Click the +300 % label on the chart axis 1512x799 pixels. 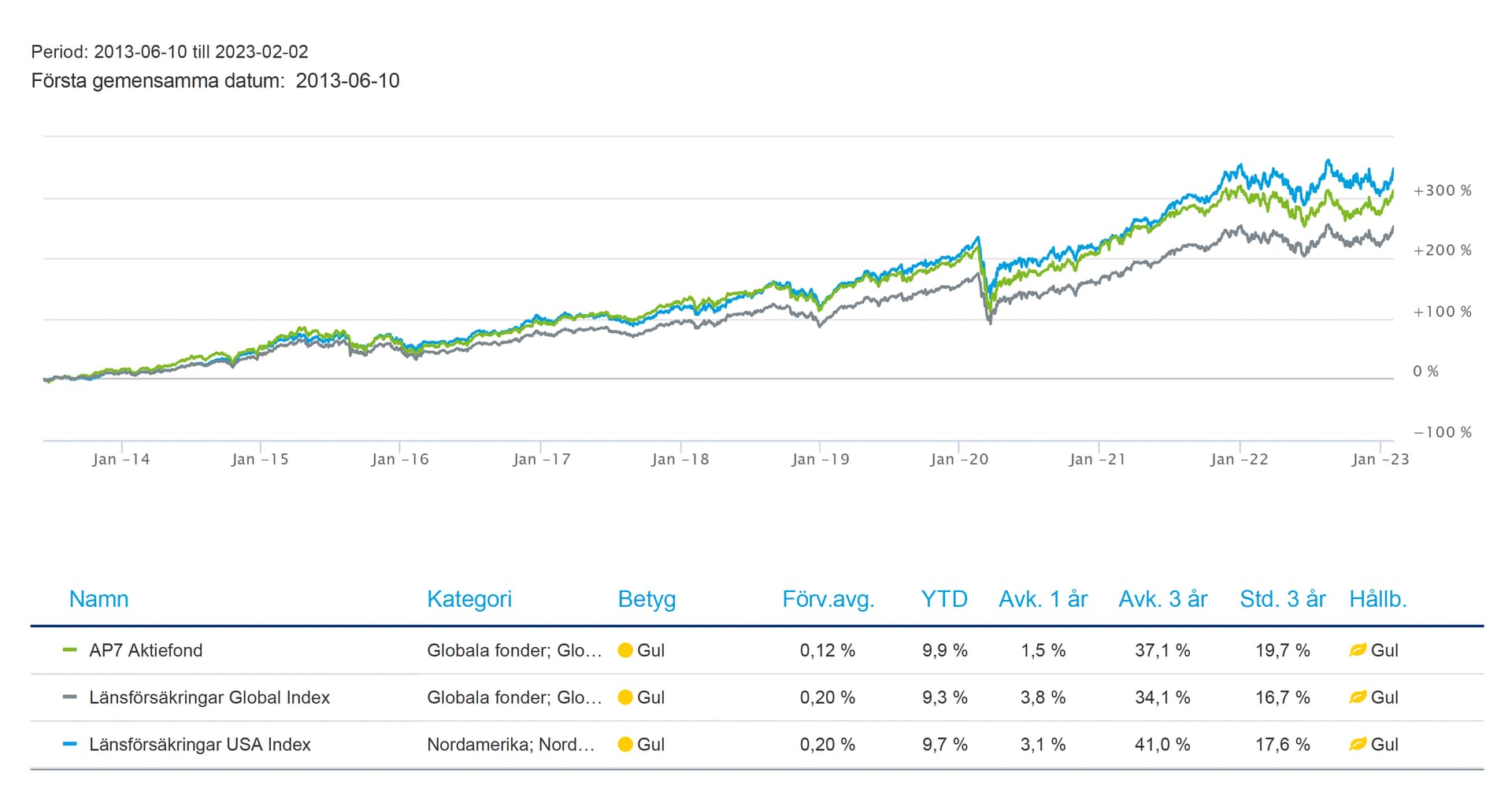(1442, 191)
